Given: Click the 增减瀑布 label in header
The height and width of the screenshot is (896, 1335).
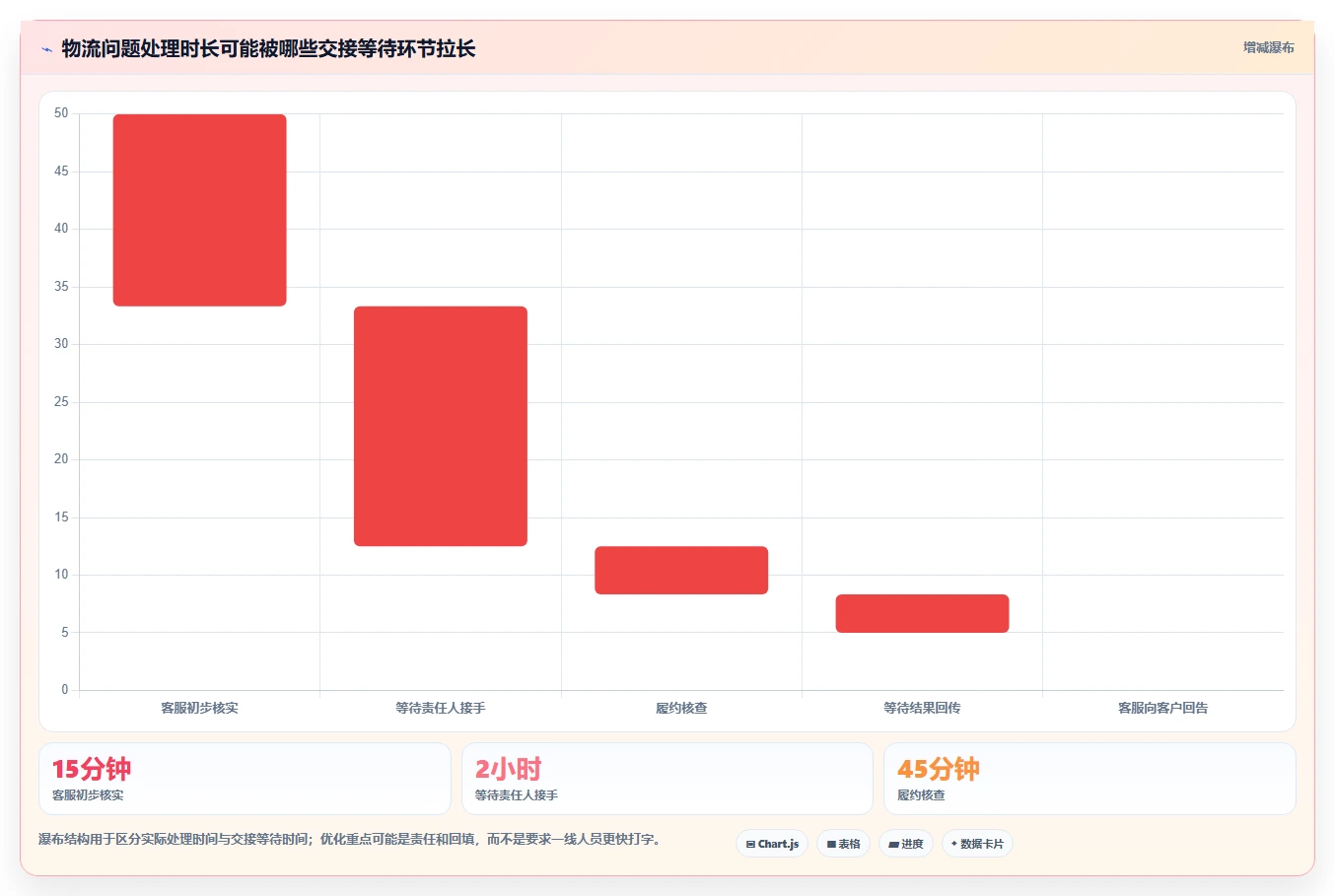Looking at the screenshot, I should pos(1268,47).
